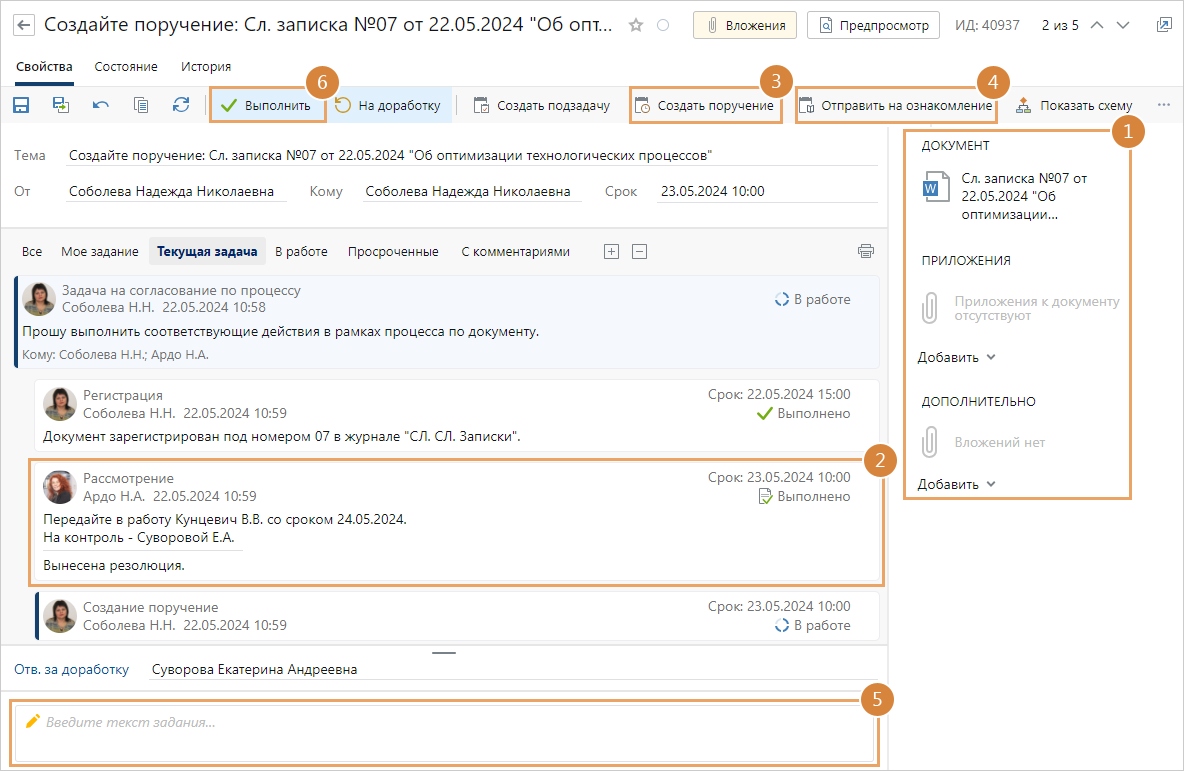
Task: Click the refresh icon in toolbar
Action: point(181,105)
